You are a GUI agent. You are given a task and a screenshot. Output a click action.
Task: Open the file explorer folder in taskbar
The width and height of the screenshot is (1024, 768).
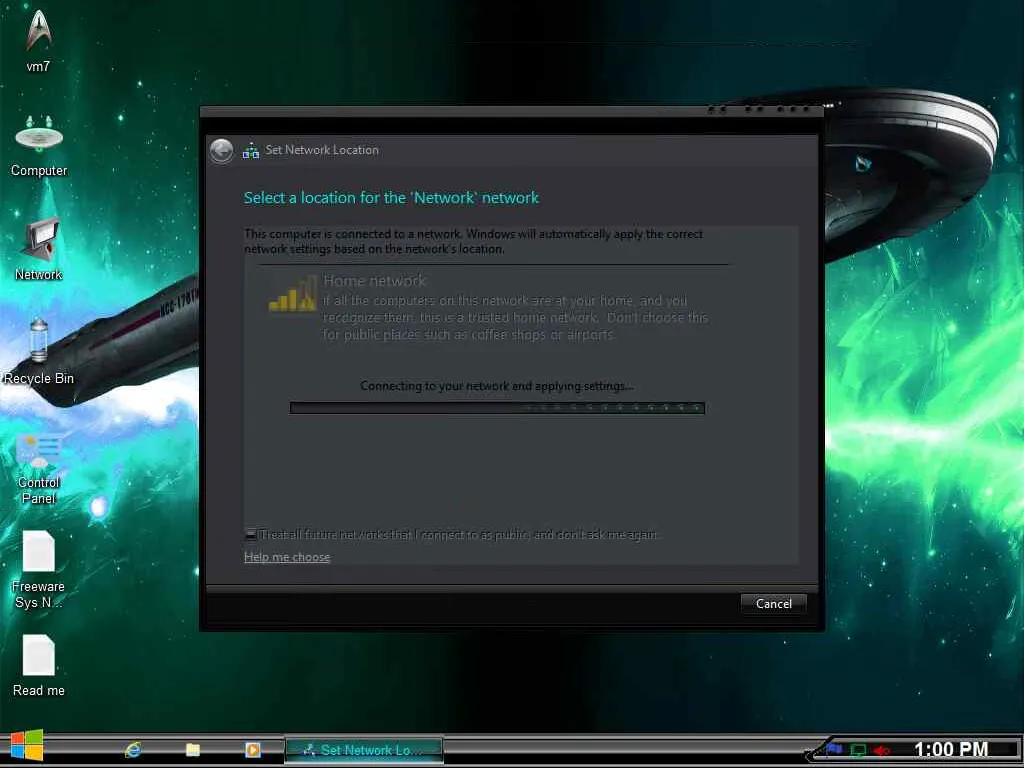coord(193,750)
